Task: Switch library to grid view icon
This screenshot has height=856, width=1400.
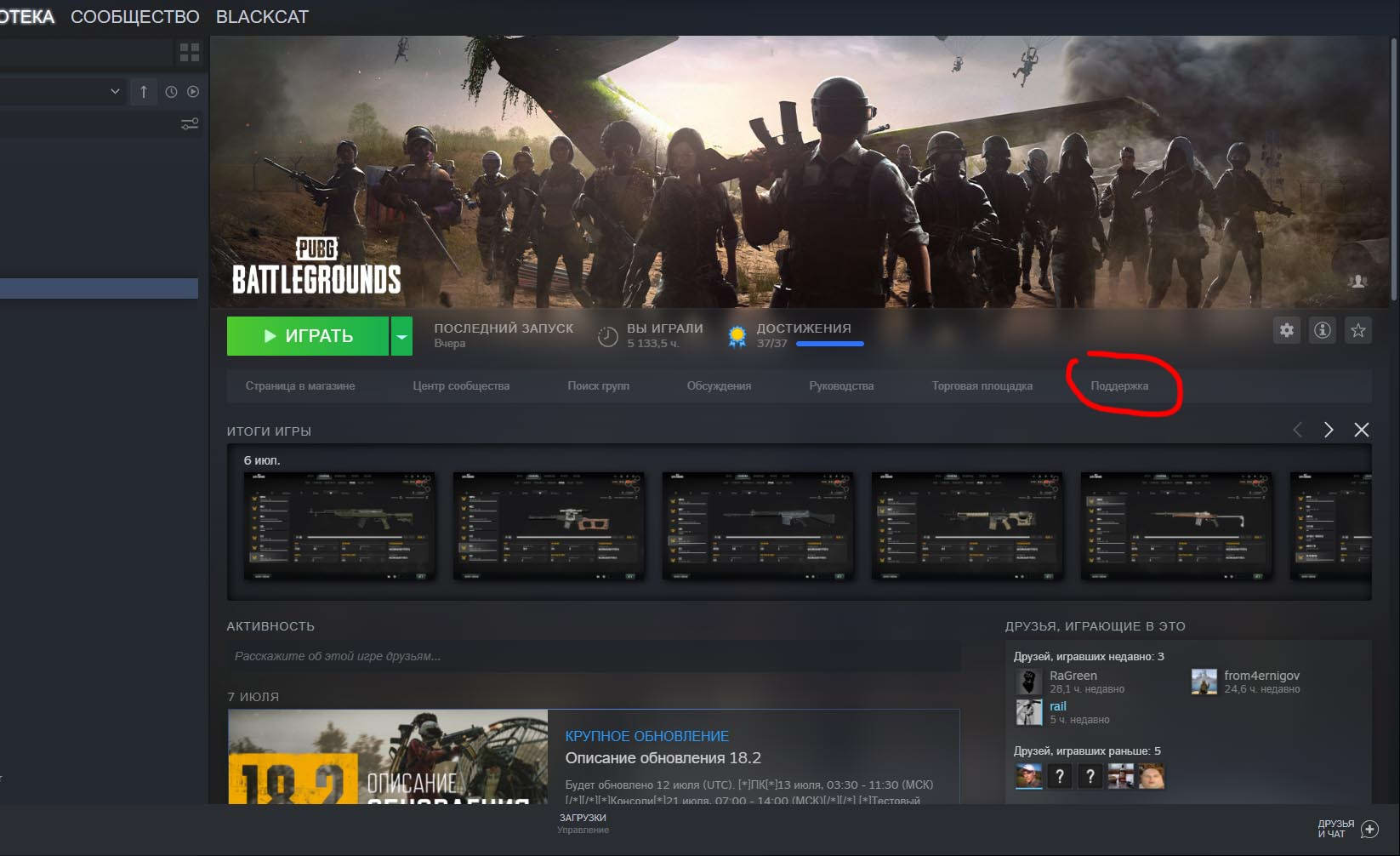Action: click(190, 53)
